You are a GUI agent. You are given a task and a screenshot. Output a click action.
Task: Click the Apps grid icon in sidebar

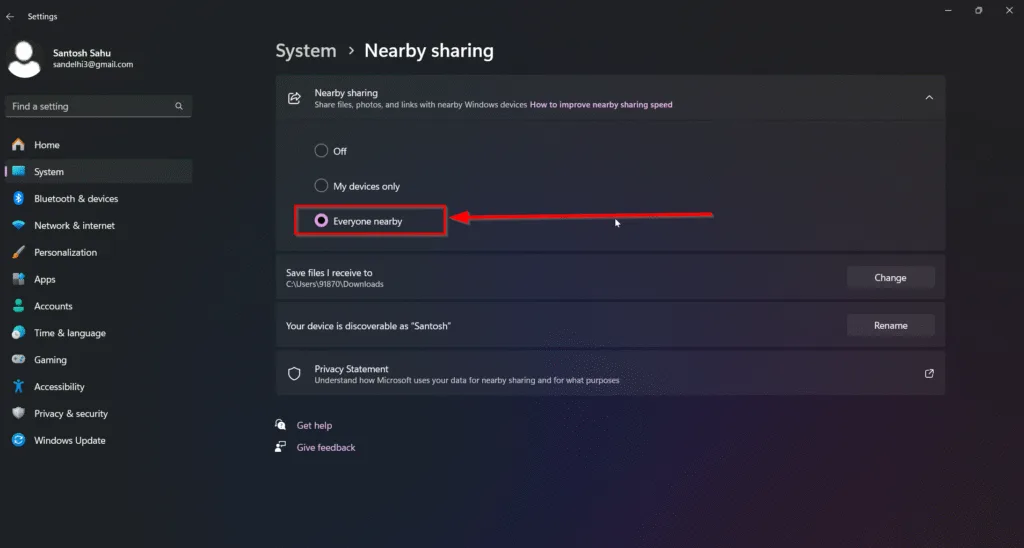coord(18,279)
